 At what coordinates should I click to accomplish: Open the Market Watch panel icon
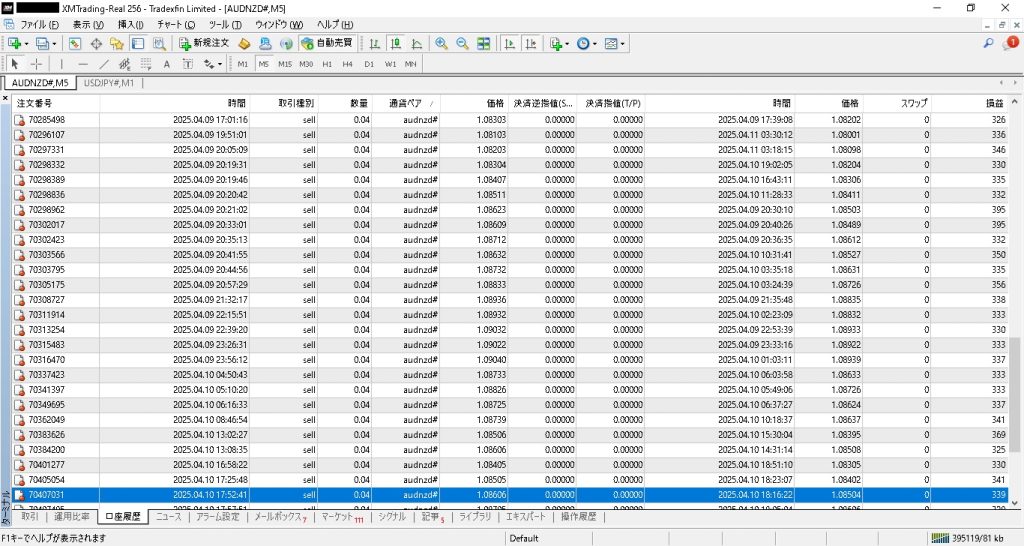(75, 44)
